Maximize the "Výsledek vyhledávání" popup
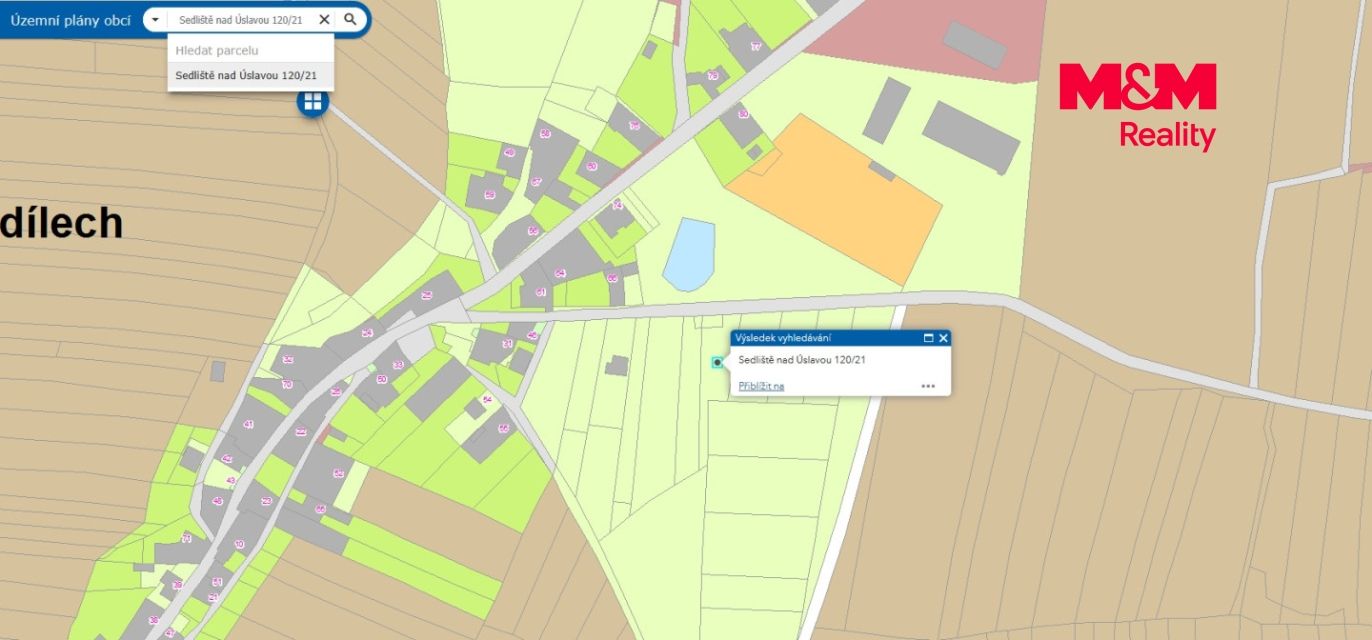1372x640 pixels. click(928, 338)
